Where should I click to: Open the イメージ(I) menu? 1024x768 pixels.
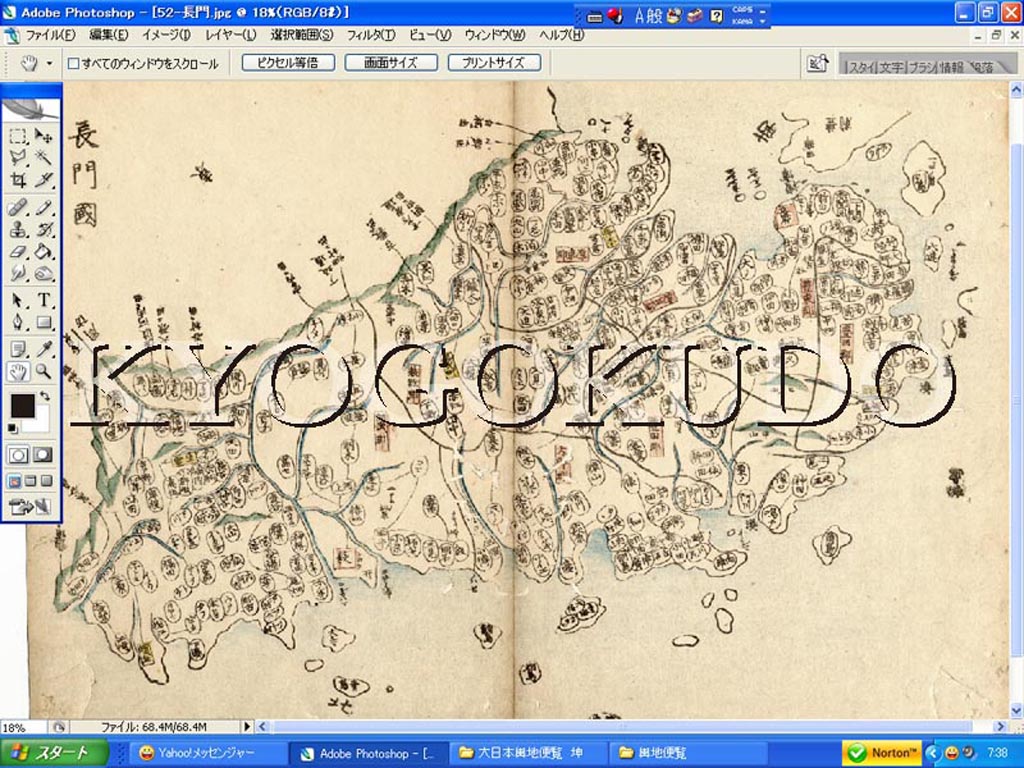(x=167, y=35)
